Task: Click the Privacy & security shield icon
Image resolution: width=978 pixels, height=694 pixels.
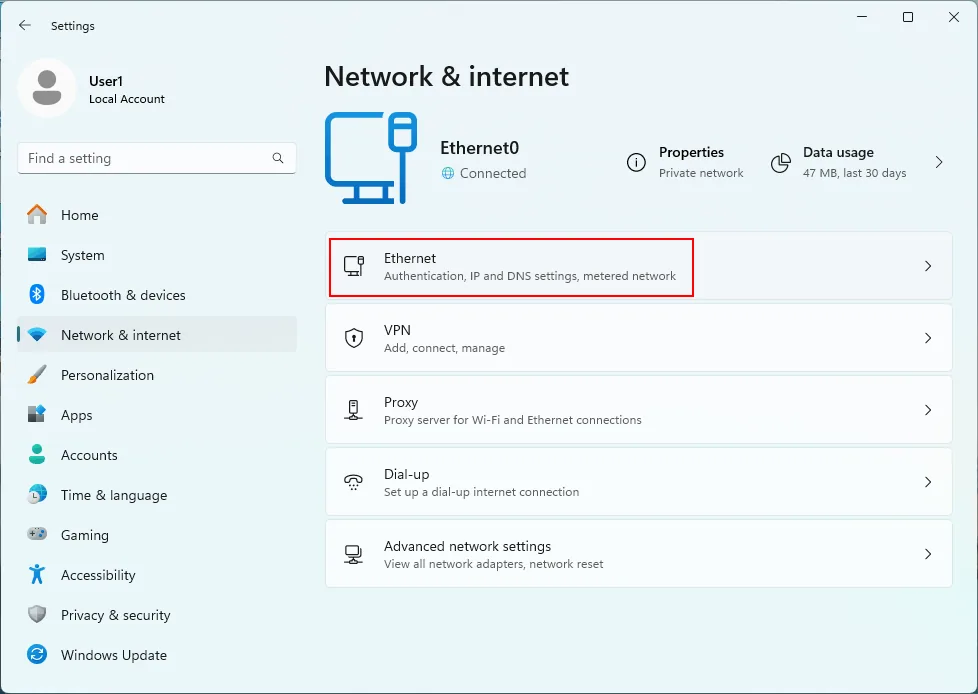Action: click(x=37, y=614)
